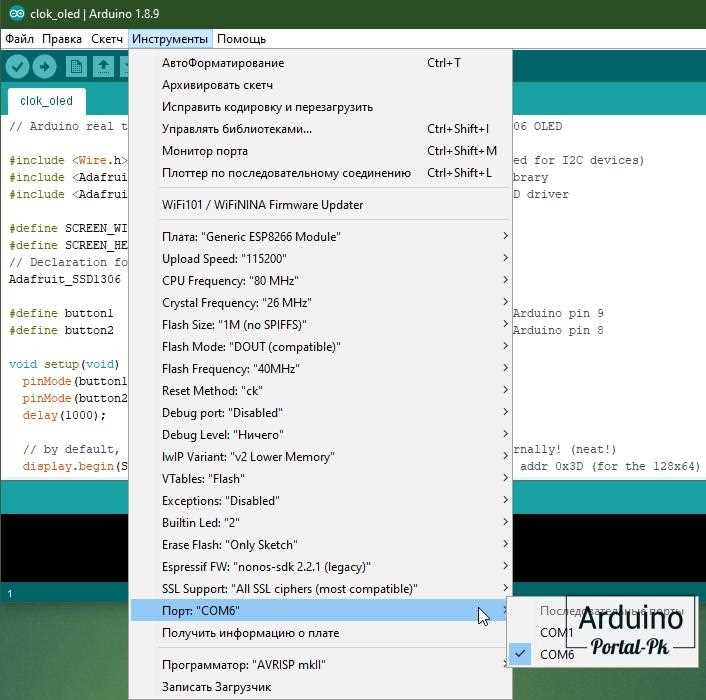Open Монитор порта

pyautogui.click(x=321, y=151)
